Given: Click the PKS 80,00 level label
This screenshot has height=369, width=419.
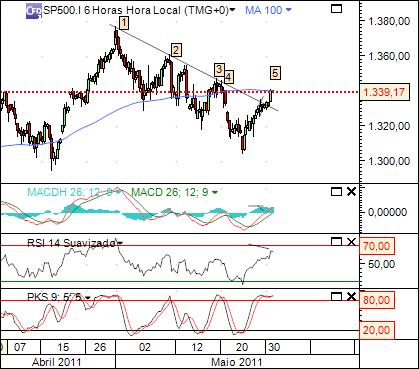Looking at the screenshot, I should (x=377, y=300).
